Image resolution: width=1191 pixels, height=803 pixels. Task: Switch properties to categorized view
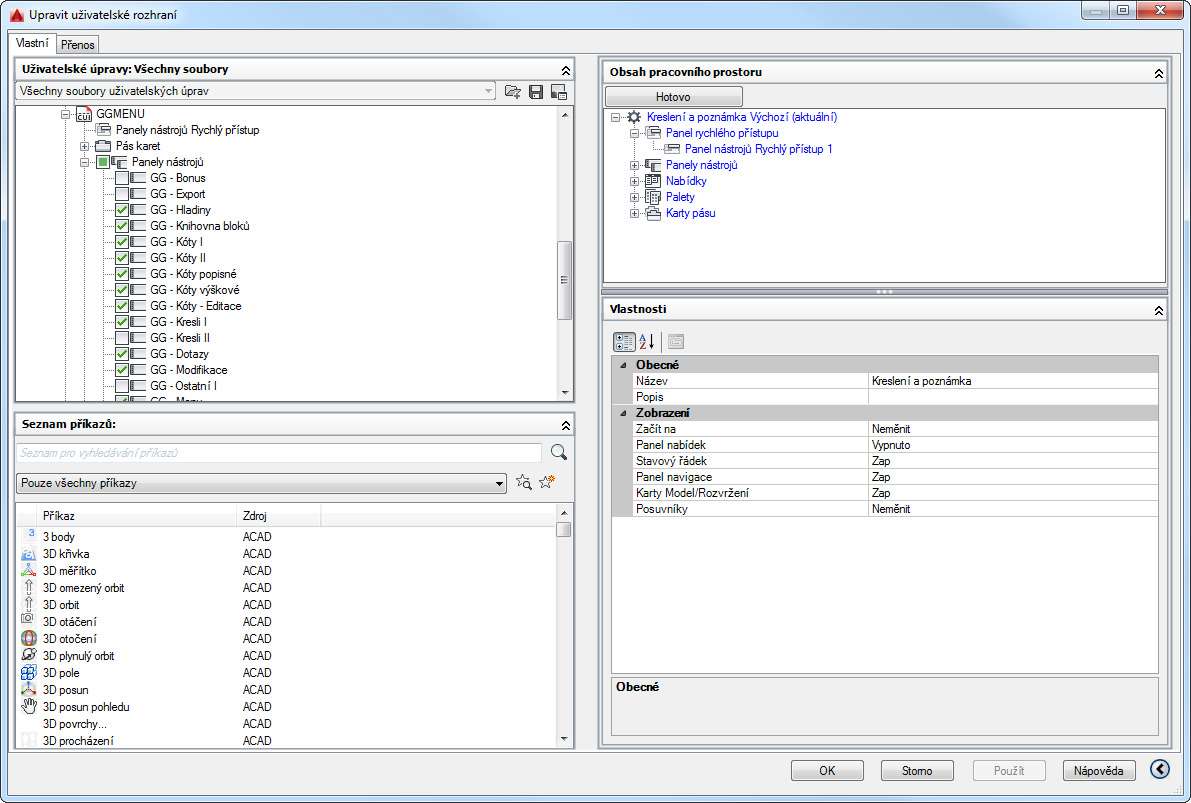pyautogui.click(x=624, y=342)
